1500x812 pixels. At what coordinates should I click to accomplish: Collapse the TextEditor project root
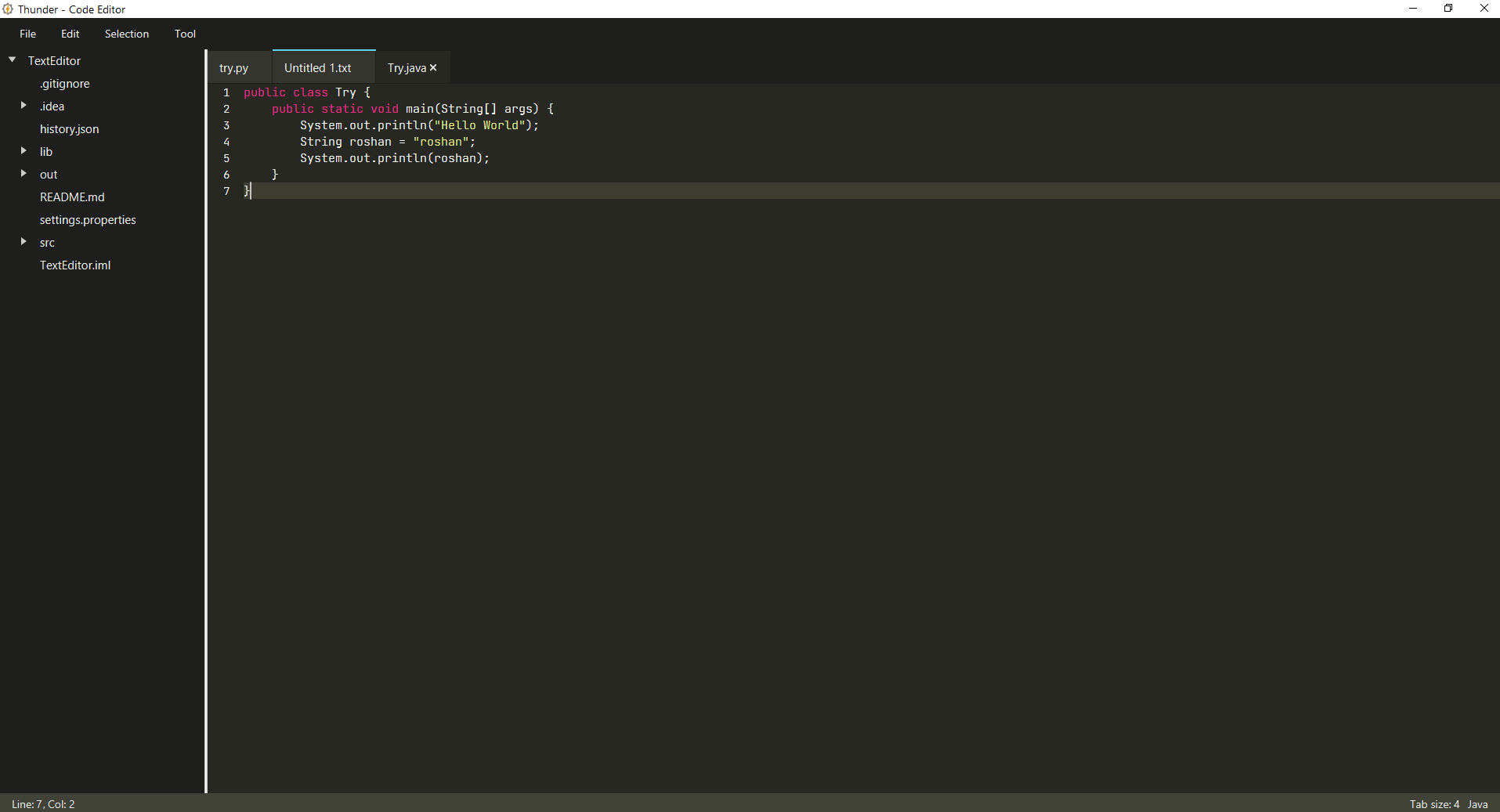tap(11, 59)
